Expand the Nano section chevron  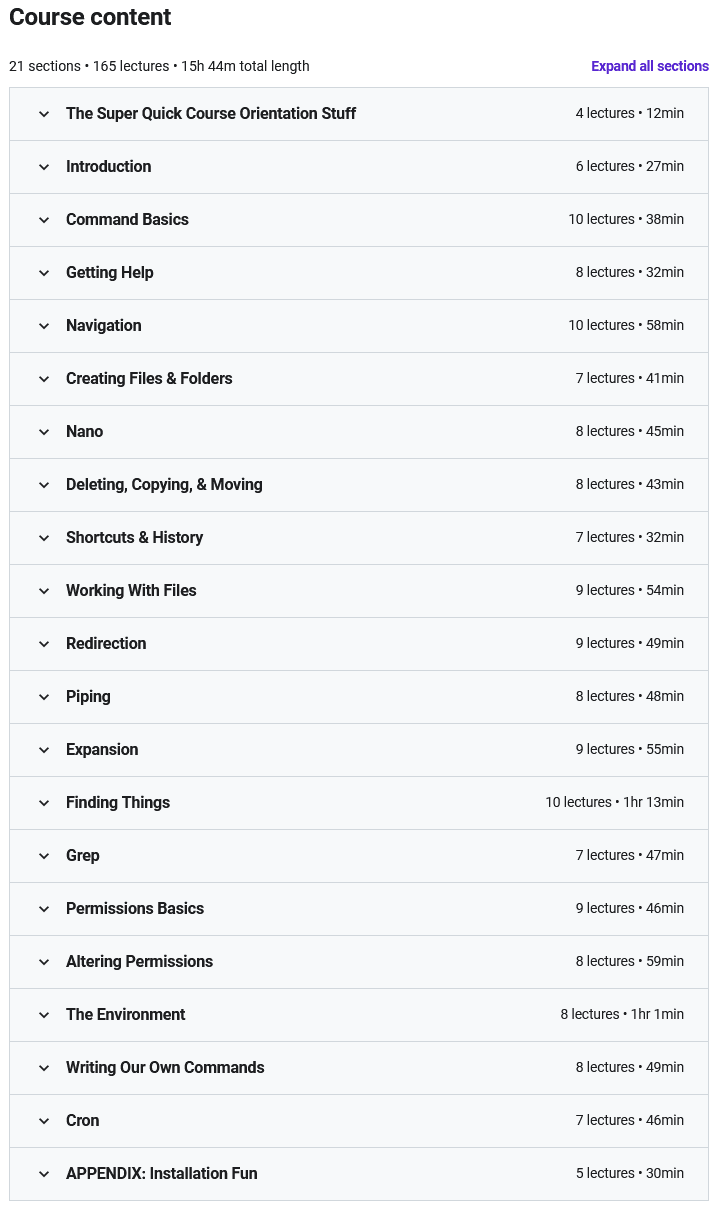(x=44, y=432)
